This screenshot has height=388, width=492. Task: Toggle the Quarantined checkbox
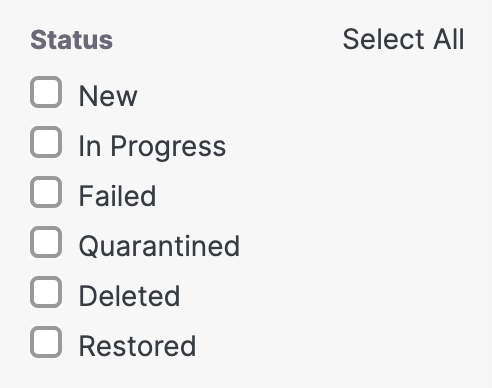coord(46,242)
